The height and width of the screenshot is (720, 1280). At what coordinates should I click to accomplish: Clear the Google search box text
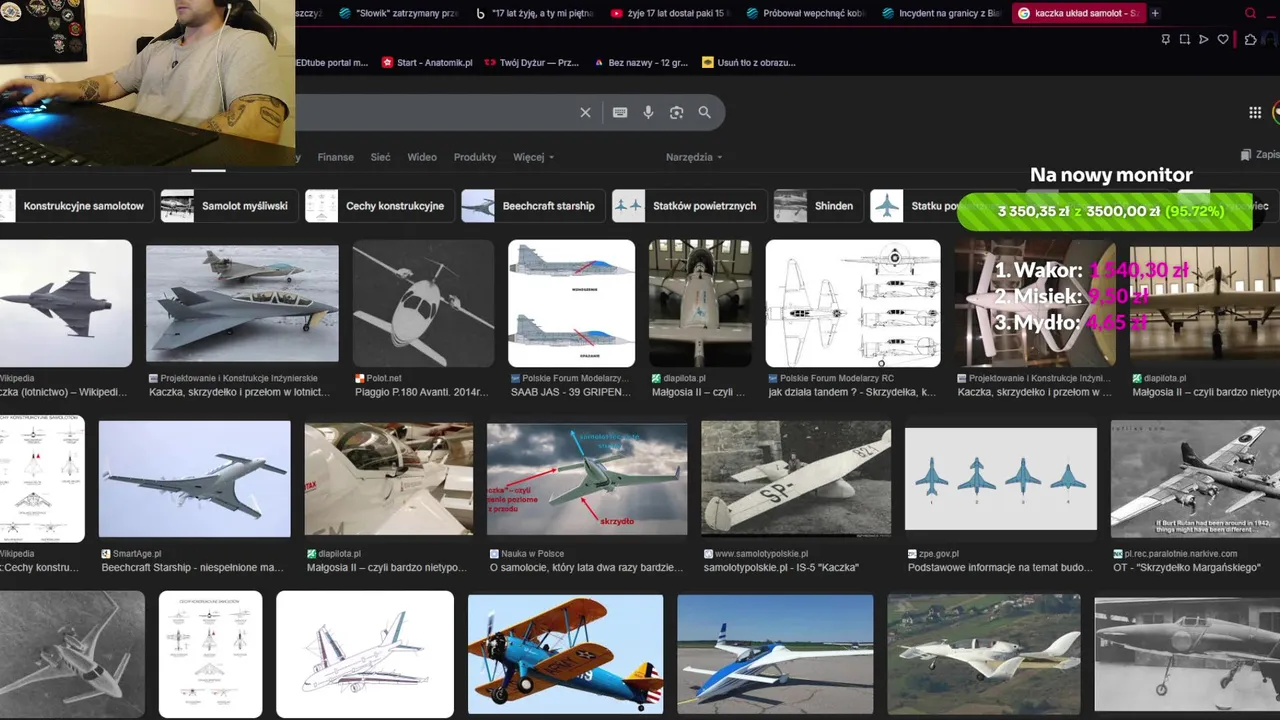585,113
